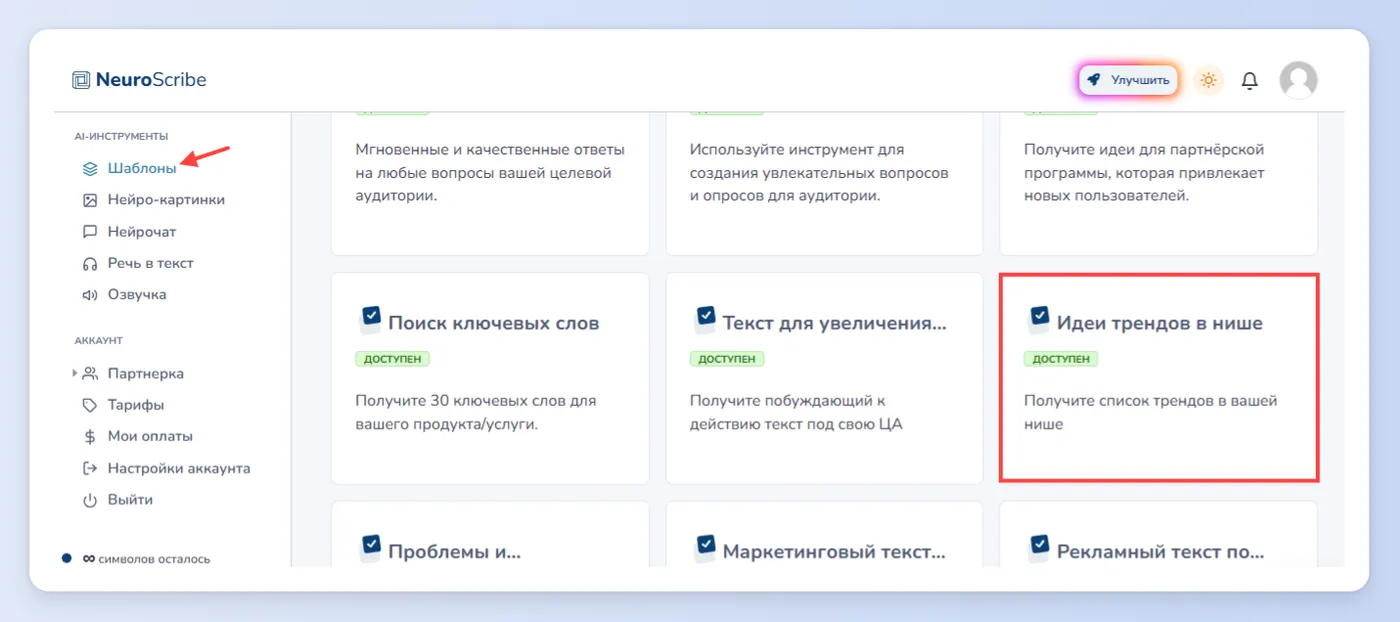Open the Текст для увеличения... card title
This screenshot has width=1400, height=622.
(x=835, y=324)
